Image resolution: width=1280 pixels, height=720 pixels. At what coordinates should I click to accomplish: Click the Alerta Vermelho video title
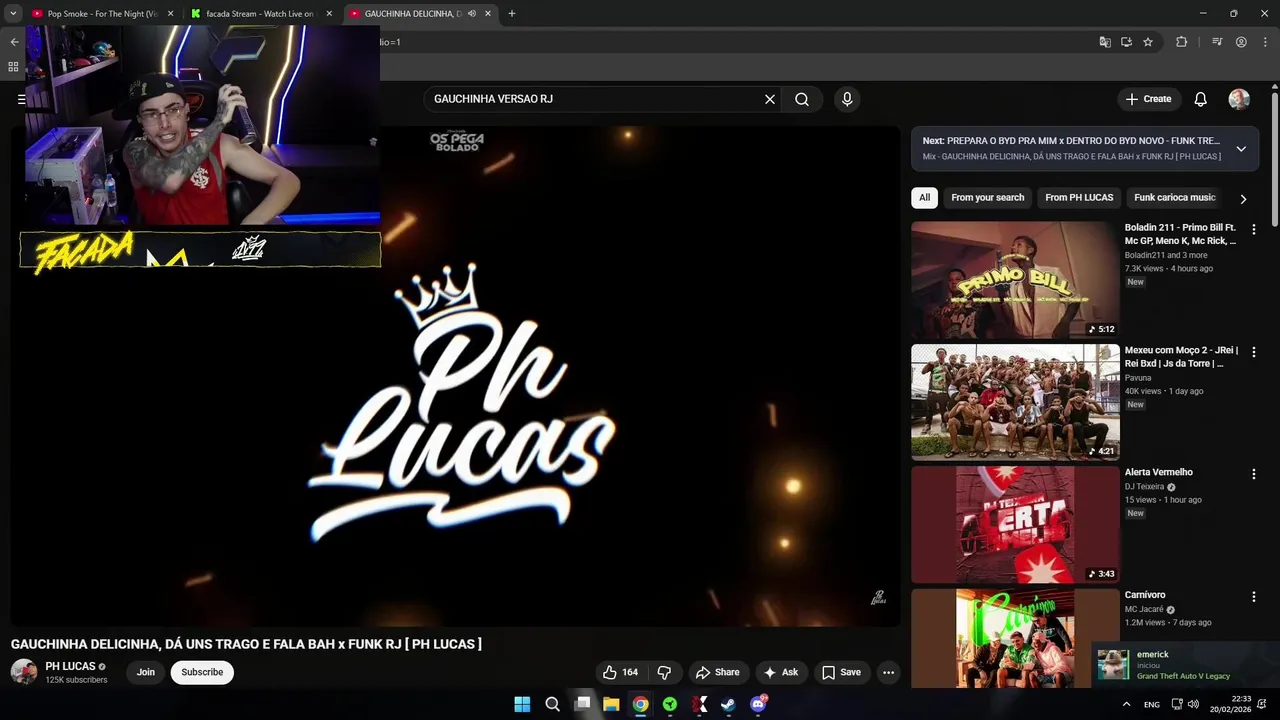[1159, 472]
